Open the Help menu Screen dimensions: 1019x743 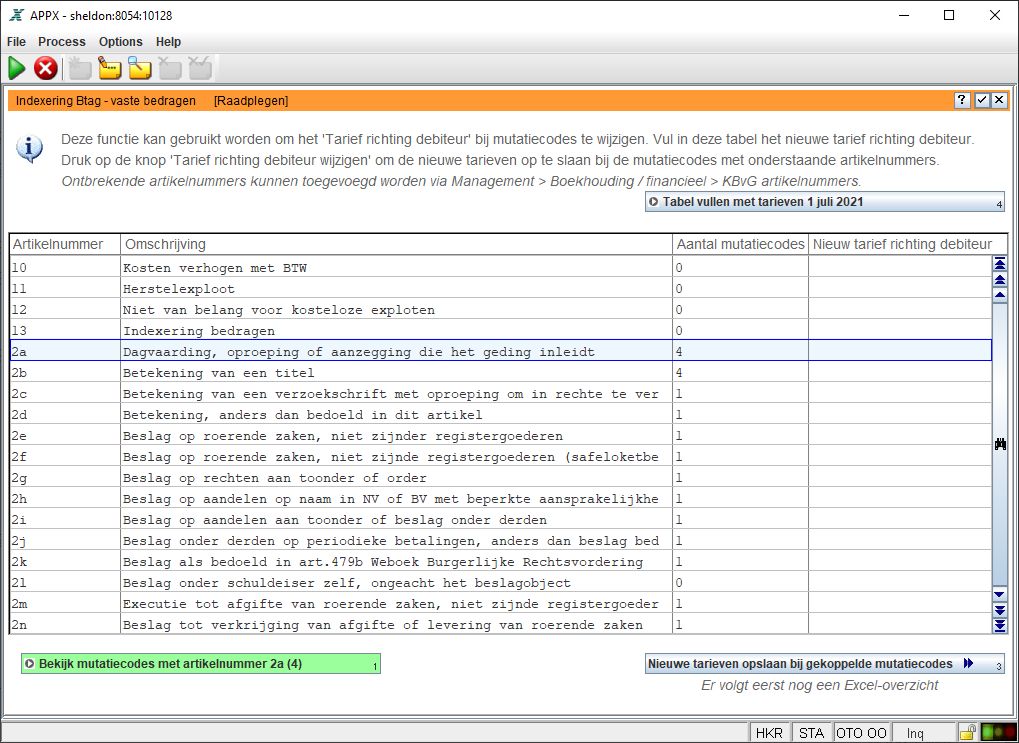pos(168,42)
